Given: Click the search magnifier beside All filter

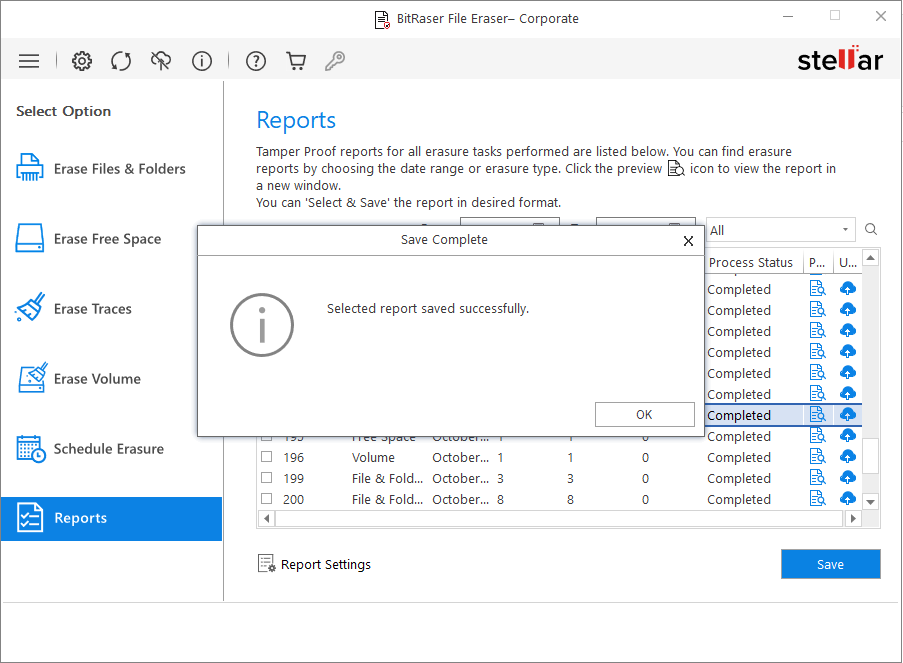Looking at the screenshot, I should 871,230.
